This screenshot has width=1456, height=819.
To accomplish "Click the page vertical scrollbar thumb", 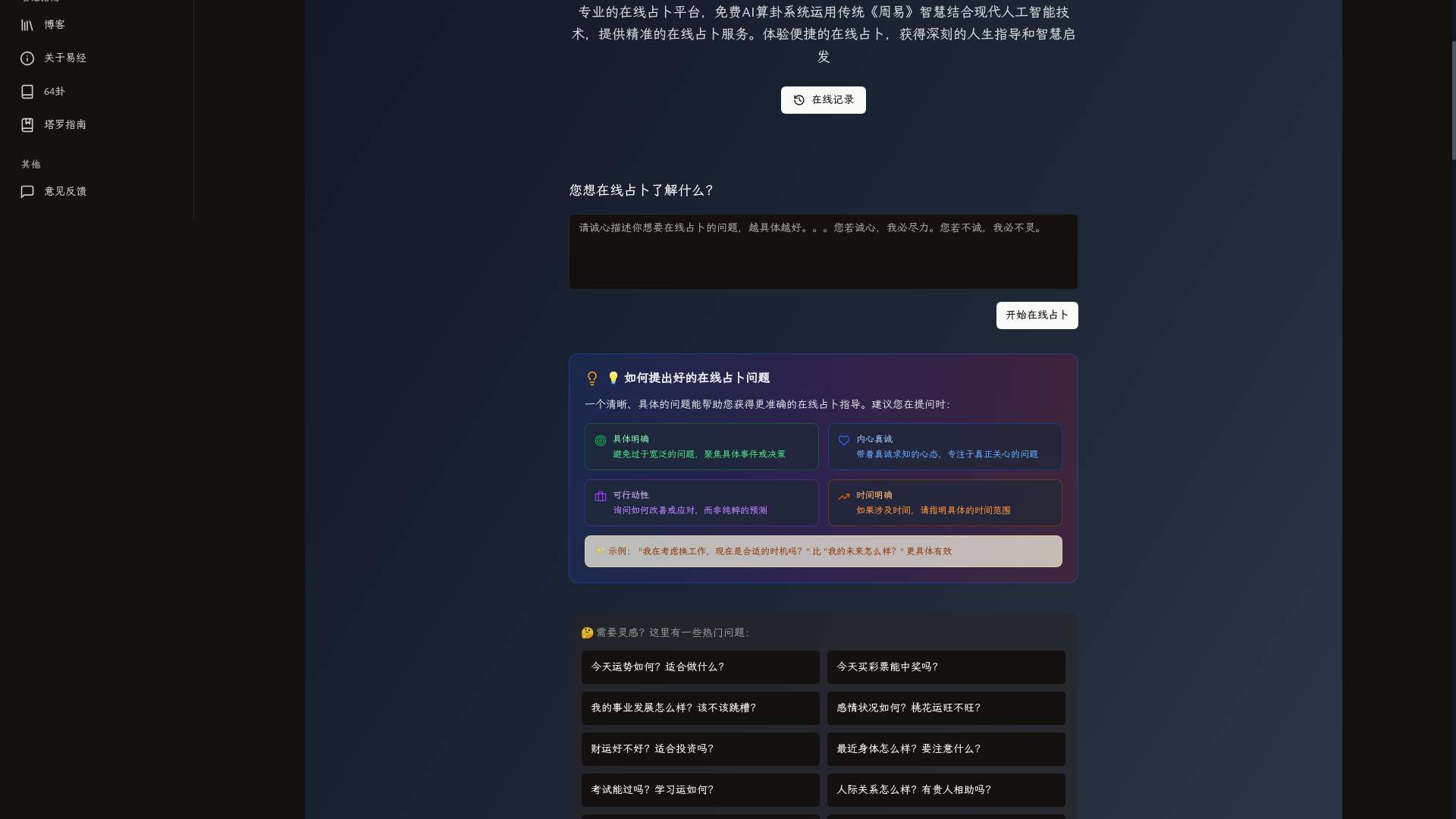I will (x=1453, y=100).
